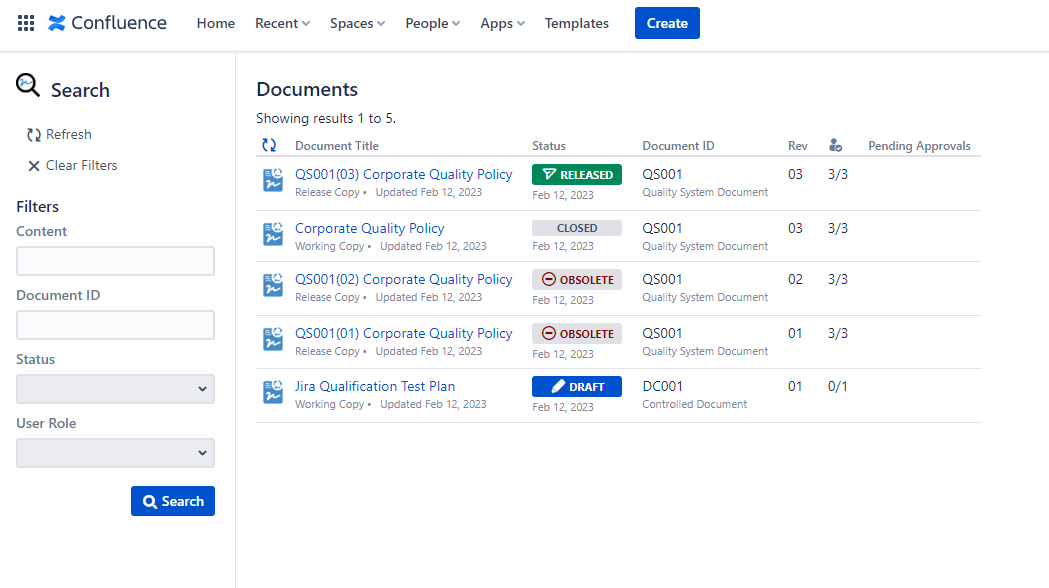Focus the Document ID filter field
Viewport: 1049px width, 588px height.
pos(115,325)
